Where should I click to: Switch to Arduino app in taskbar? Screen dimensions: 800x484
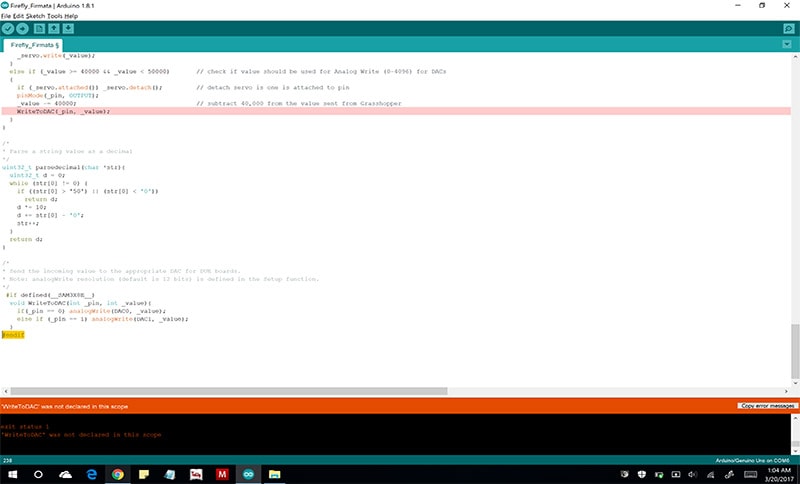click(248, 474)
